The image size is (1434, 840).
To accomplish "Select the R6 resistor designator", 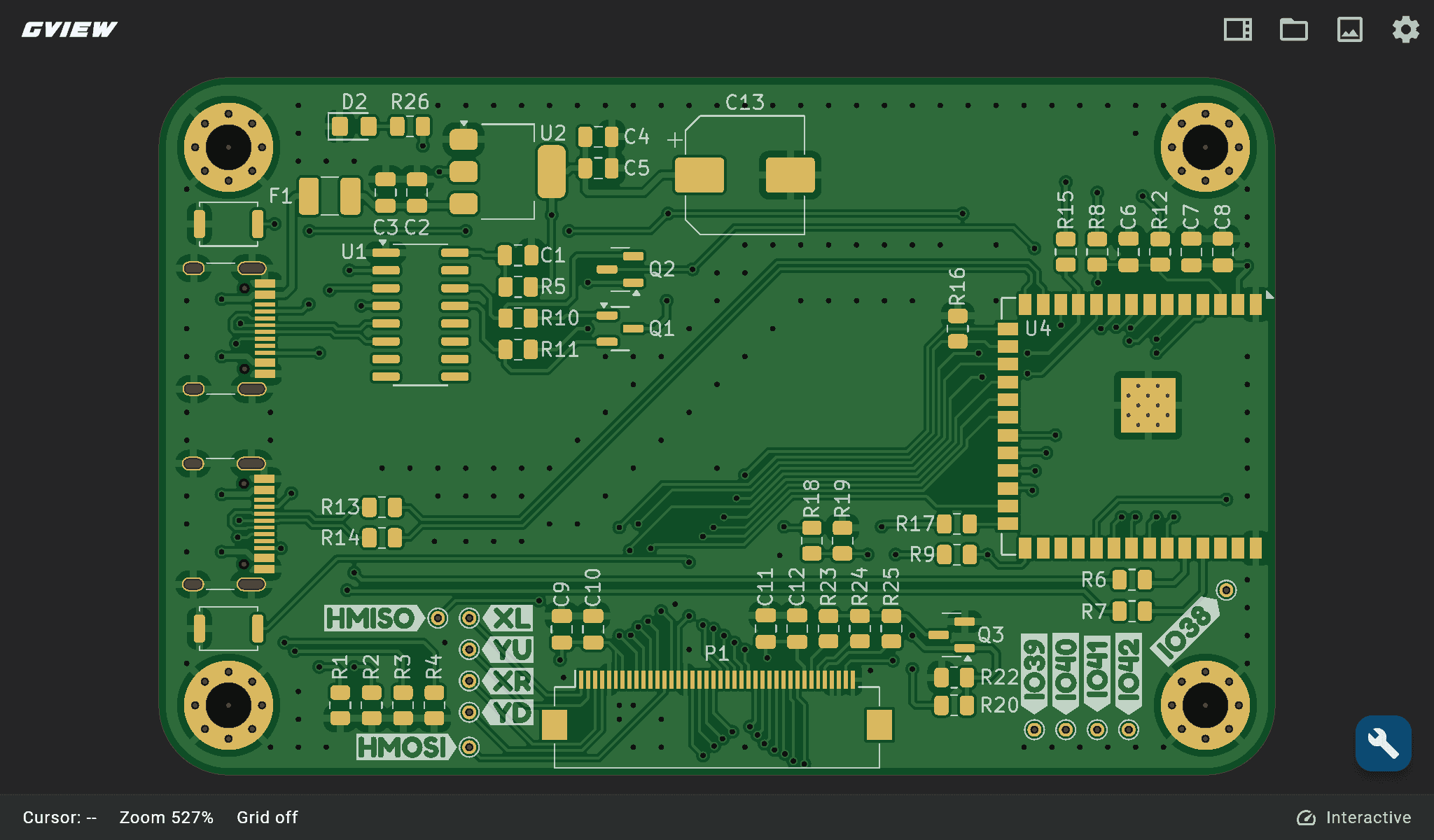I will (x=1094, y=580).
